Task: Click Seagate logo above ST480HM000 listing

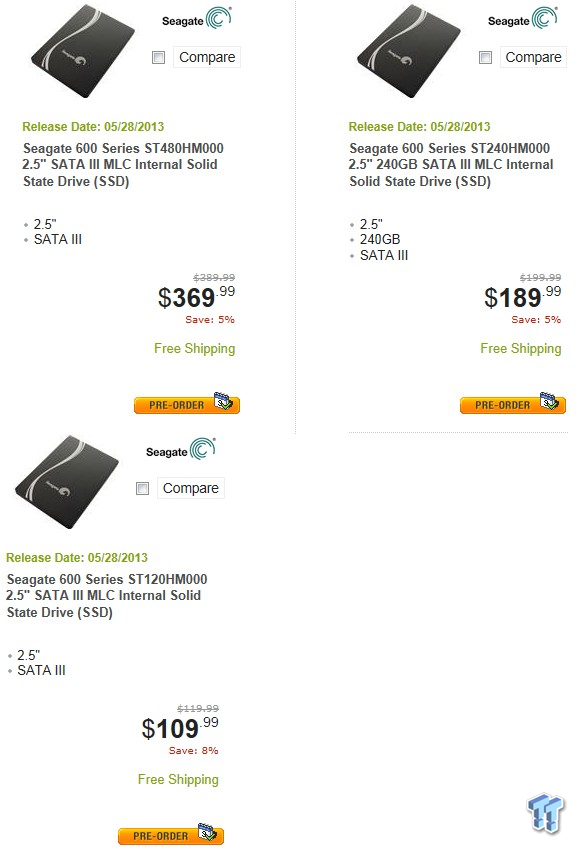Action: (x=197, y=18)
